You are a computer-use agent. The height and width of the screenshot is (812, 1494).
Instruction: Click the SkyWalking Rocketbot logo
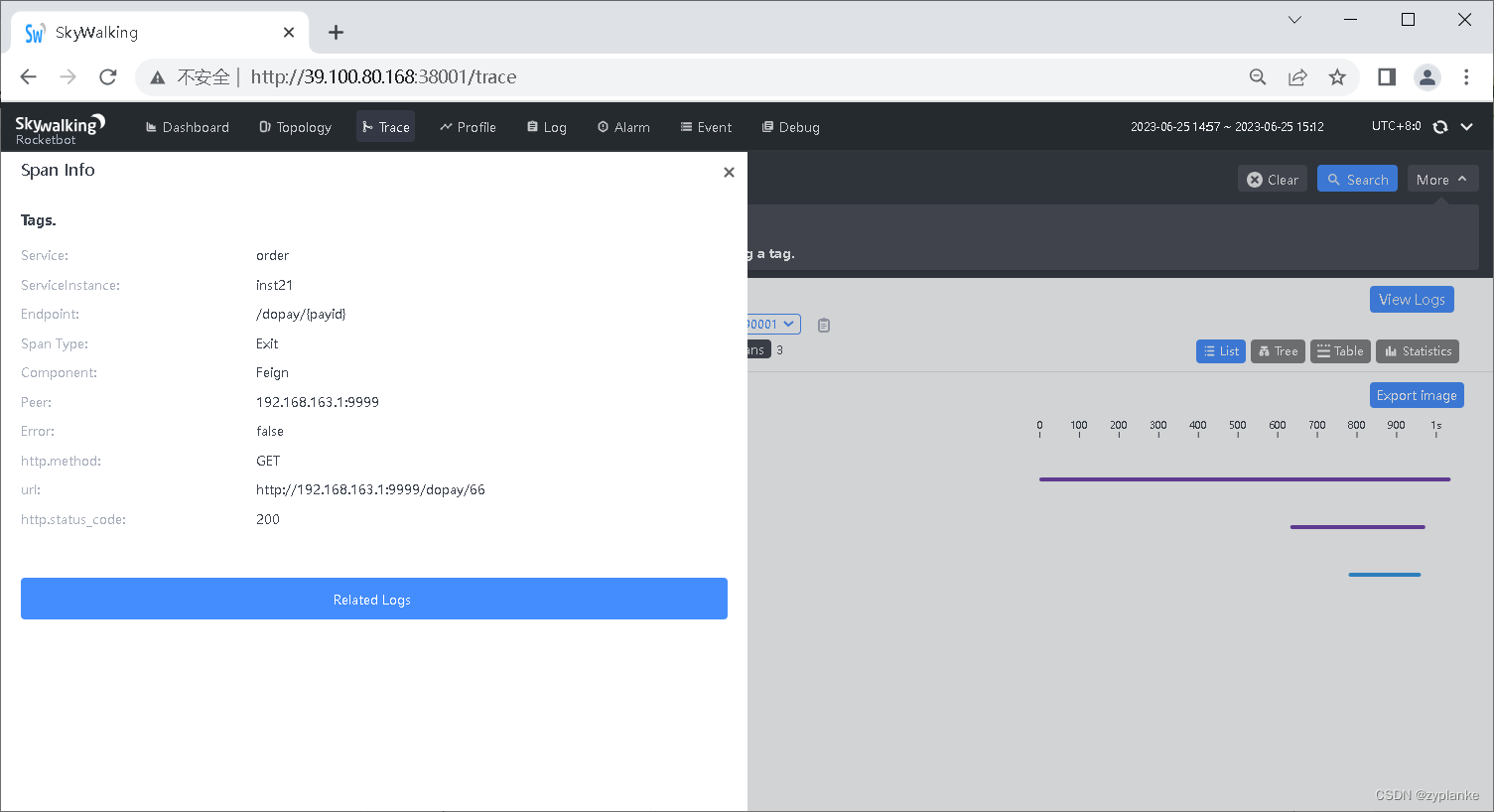click(60, 126)
